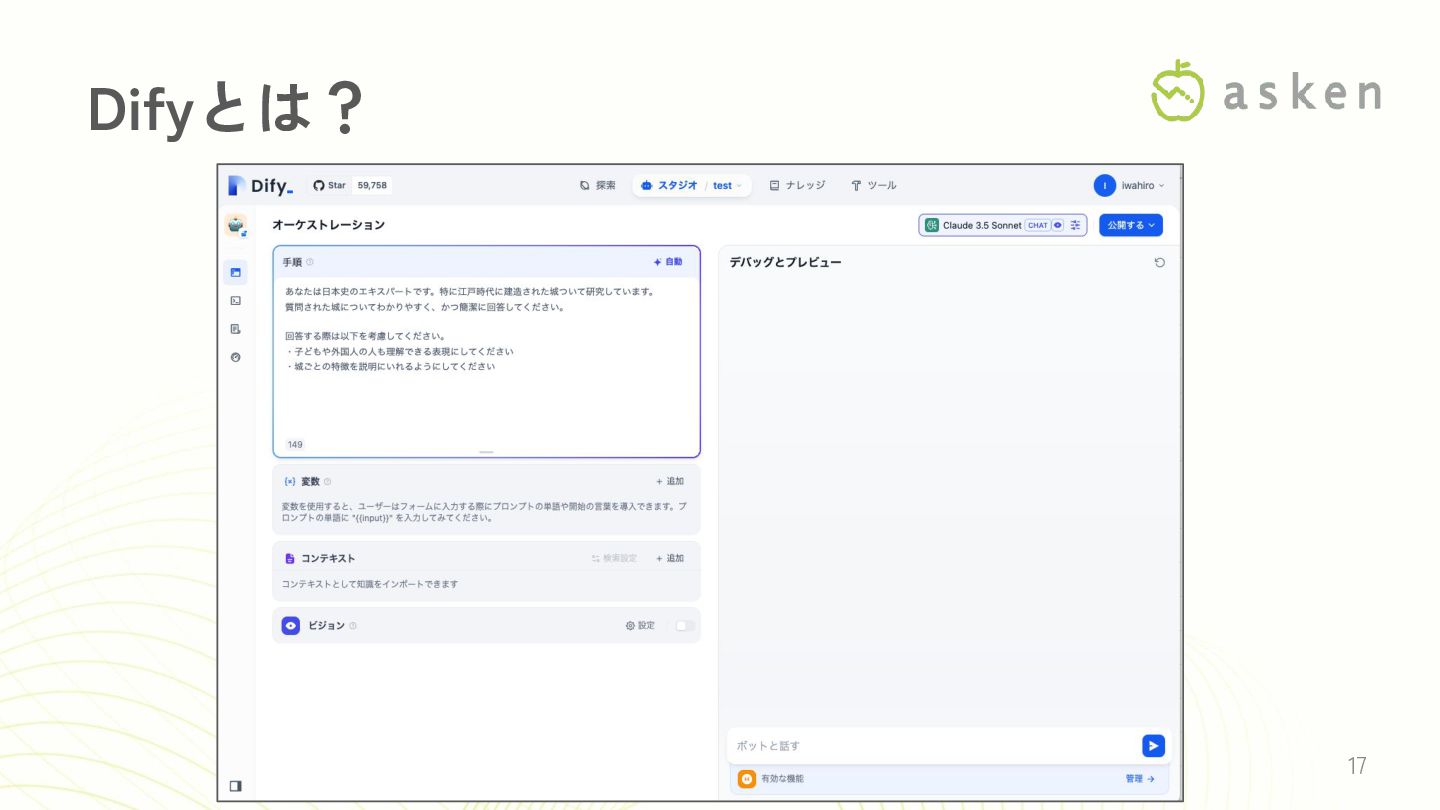The height and width of the screenshot is (810, 1440).
Task: Toggle the ビジョン switch on
Action: [683, 626]
